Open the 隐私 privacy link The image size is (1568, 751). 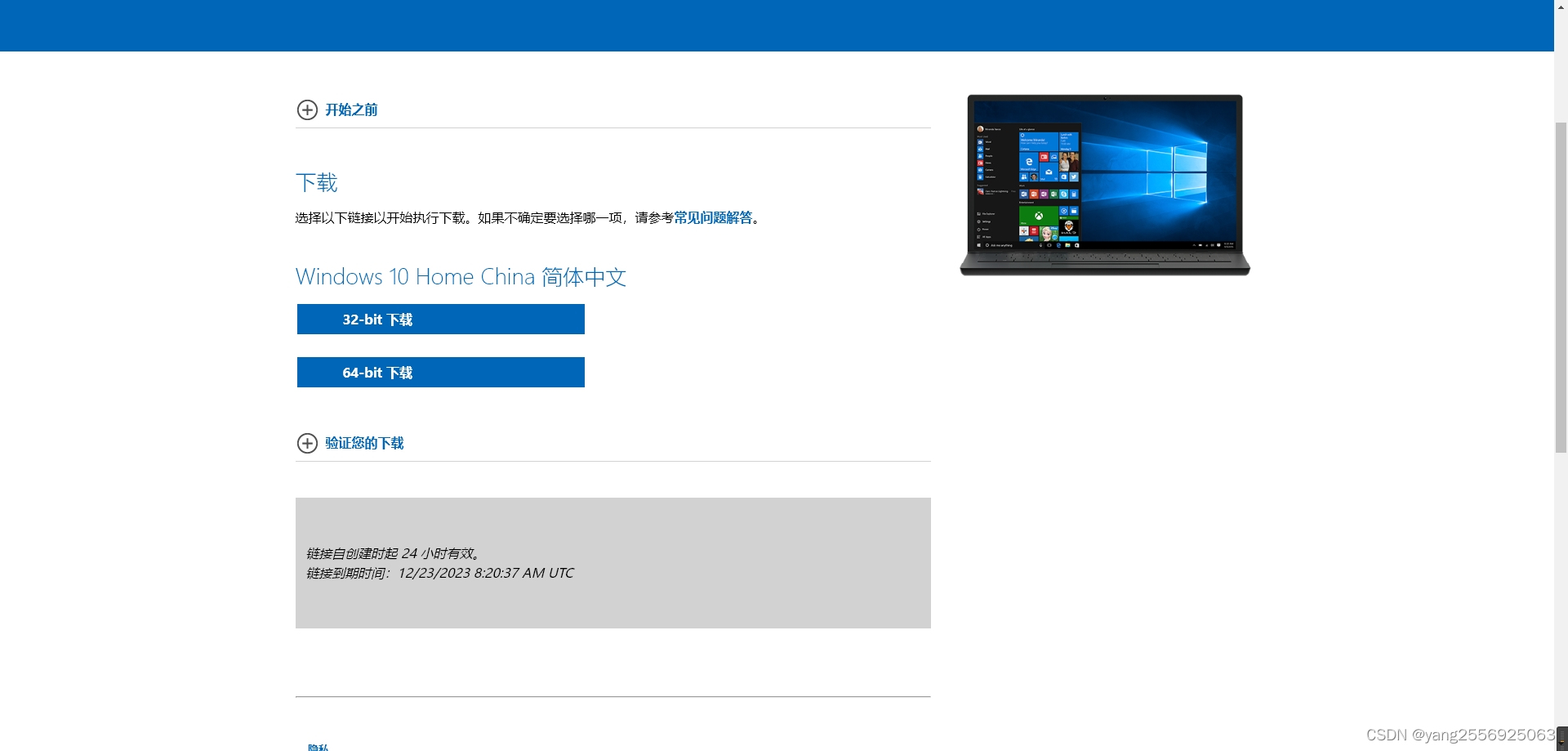coord(318,747)
